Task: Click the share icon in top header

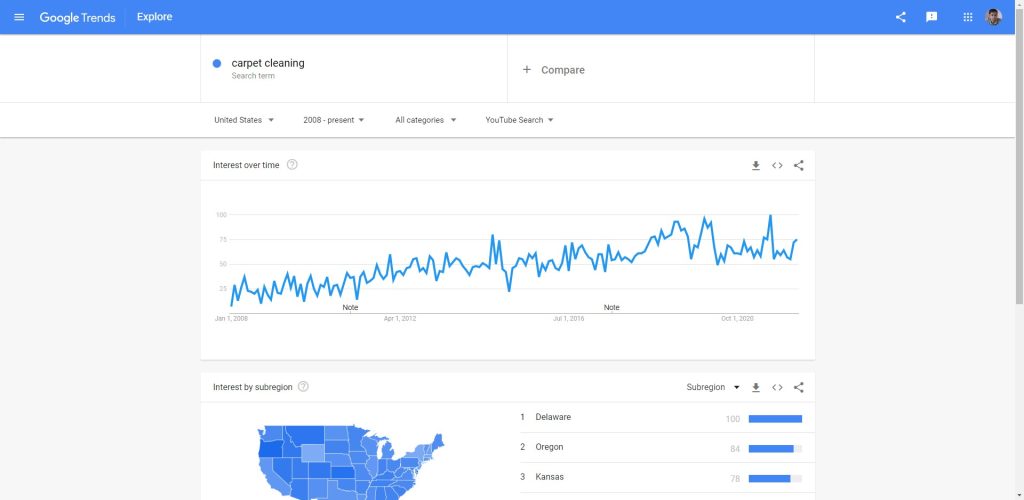Action: 901,17
